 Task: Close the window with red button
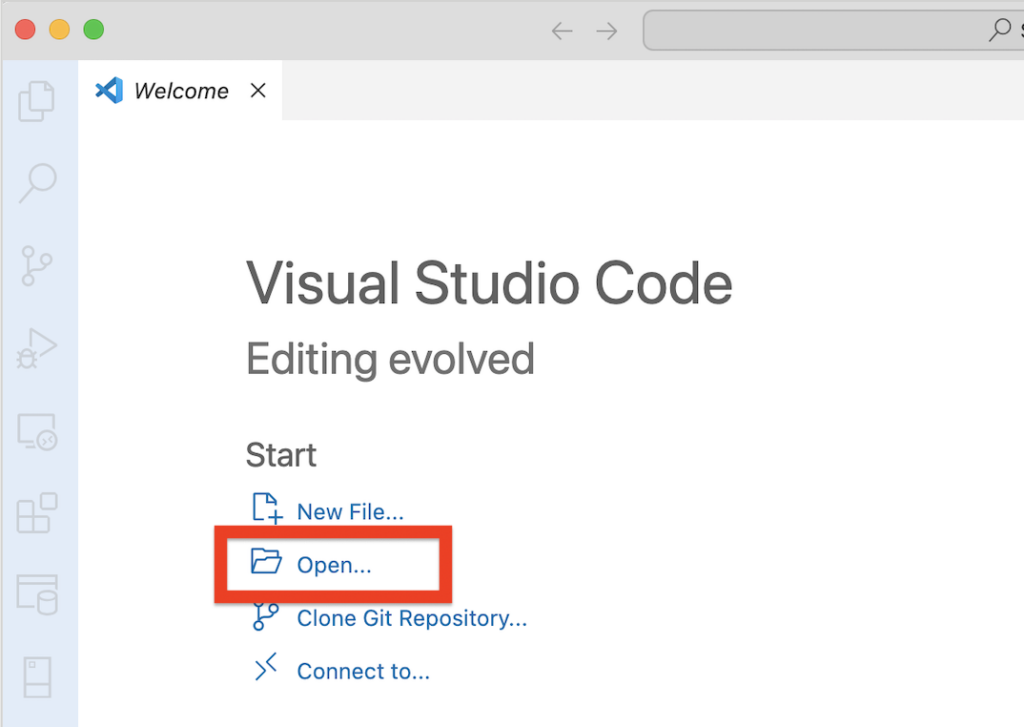click(x=25, y=30)
